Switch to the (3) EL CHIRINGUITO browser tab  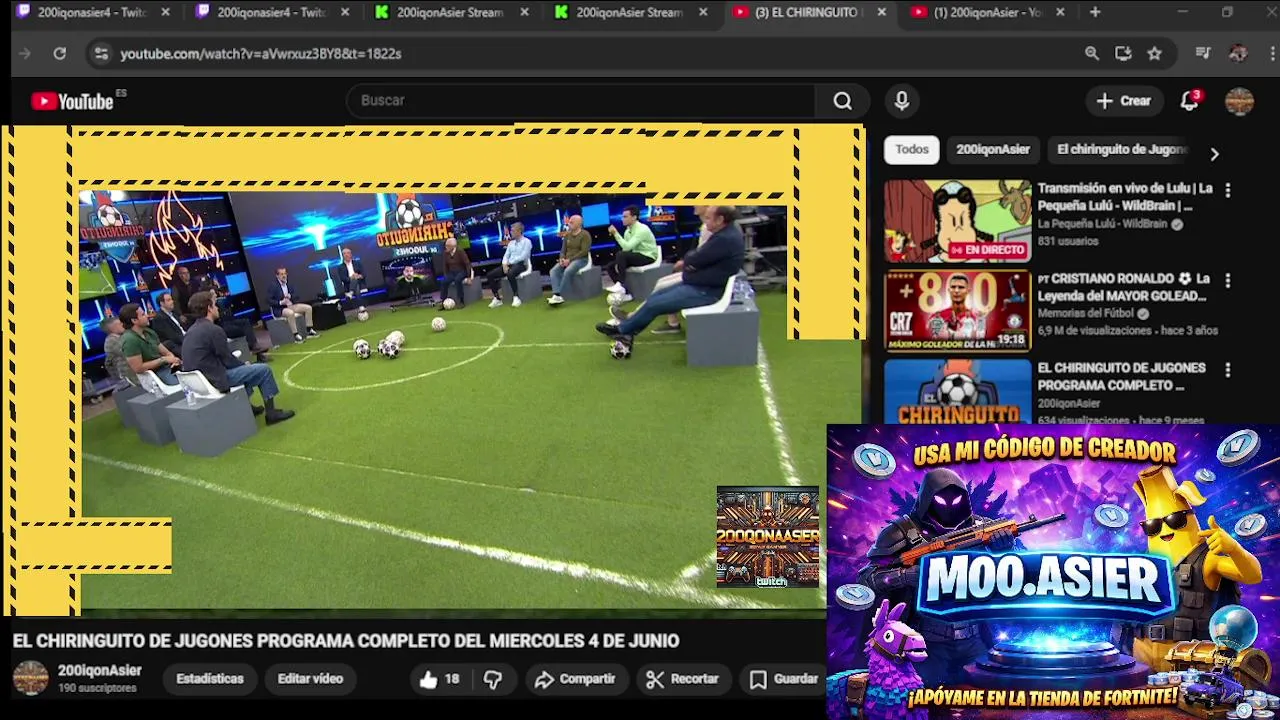808,12
